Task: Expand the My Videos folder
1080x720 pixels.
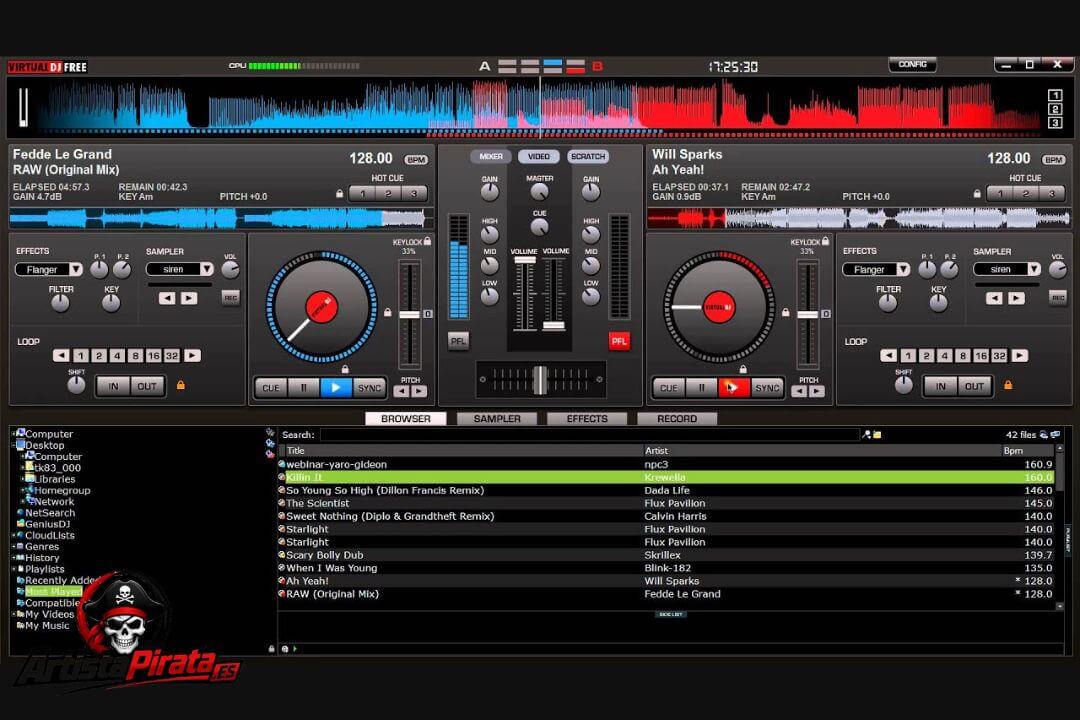Action: pos(13,614)
